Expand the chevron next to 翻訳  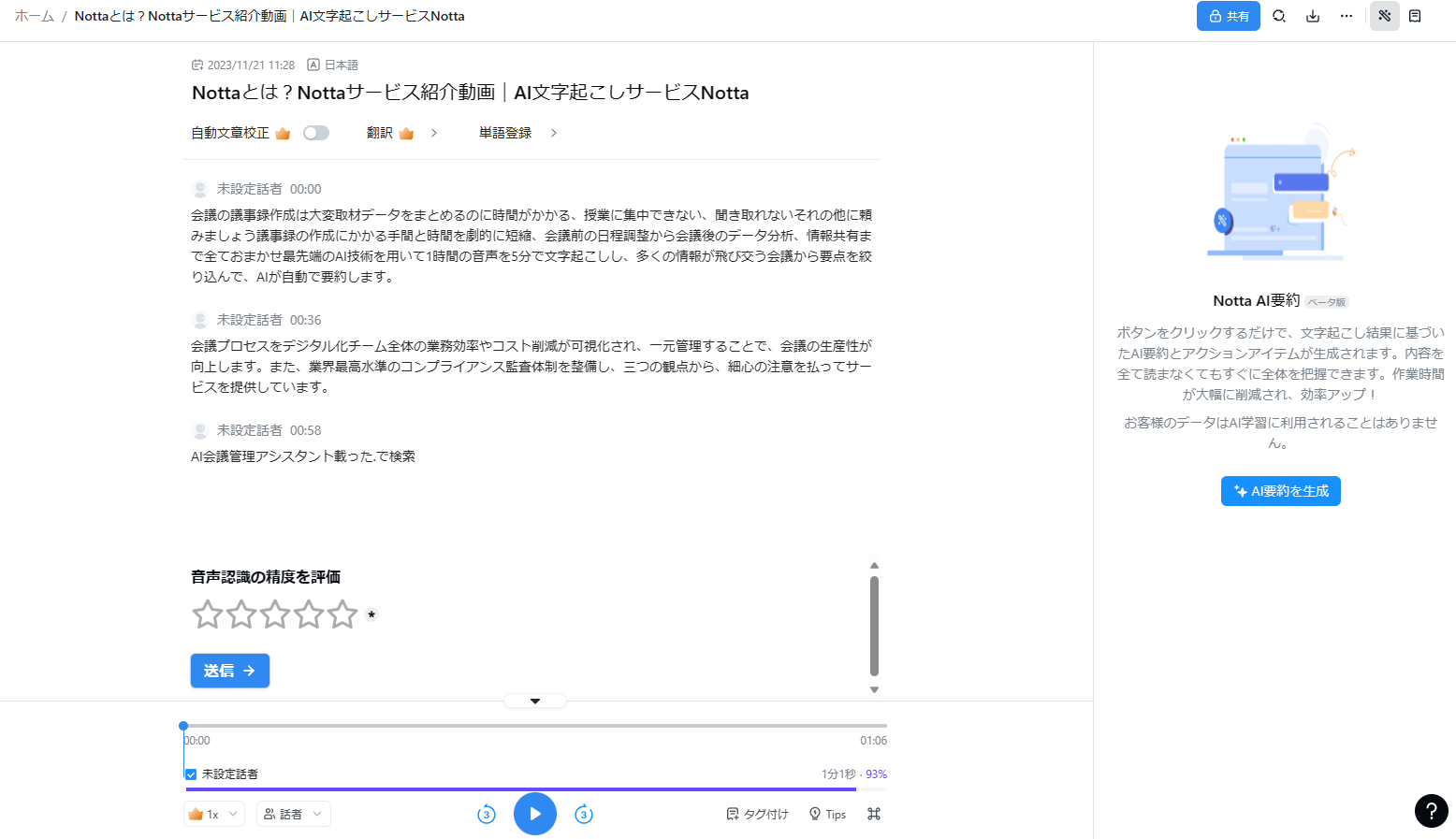[434, 133]
